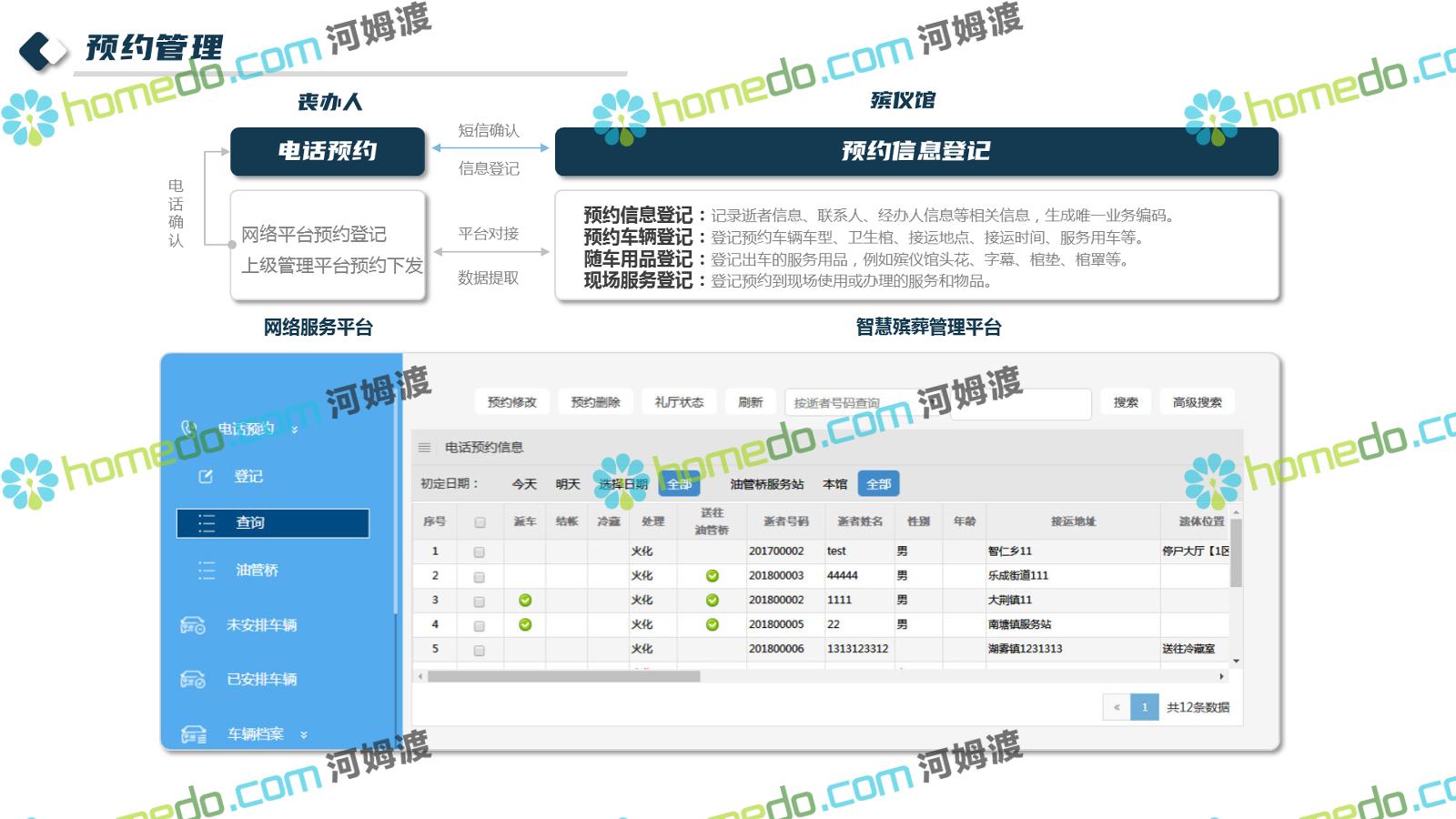Screen dimensions: 1456x819
Task: Filter by 本馆
Action: point(835,484)
